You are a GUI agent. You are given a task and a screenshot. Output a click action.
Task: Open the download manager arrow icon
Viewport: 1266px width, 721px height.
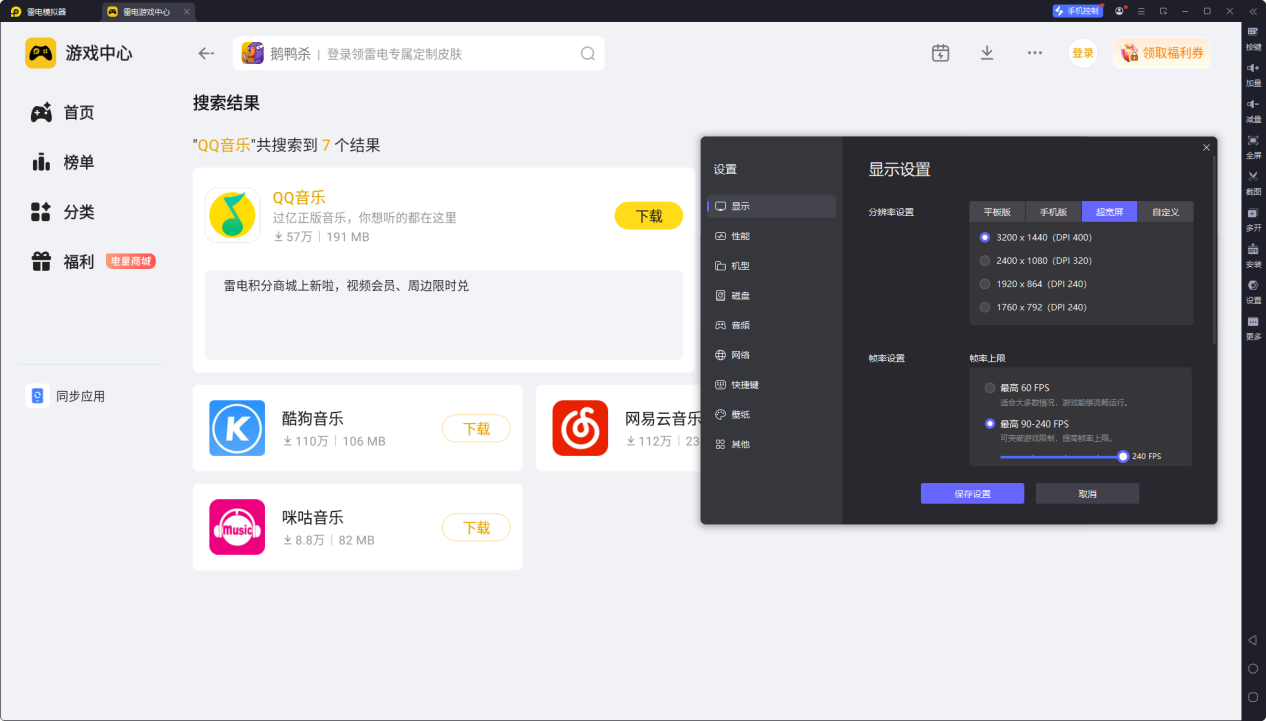[x=987, y=53]
